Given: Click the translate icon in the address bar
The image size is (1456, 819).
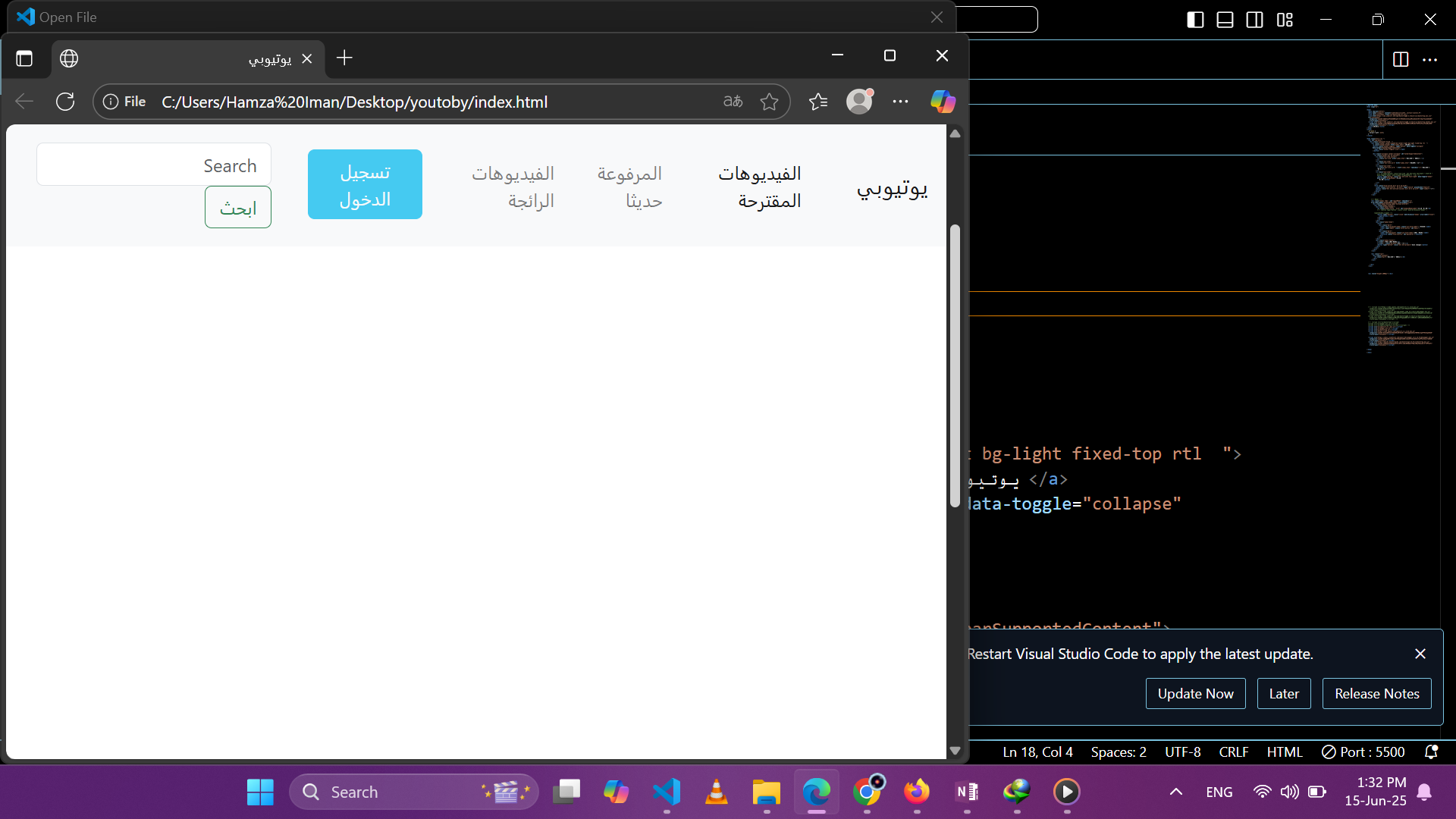Looking at the screenshot, I should point(733,102).
